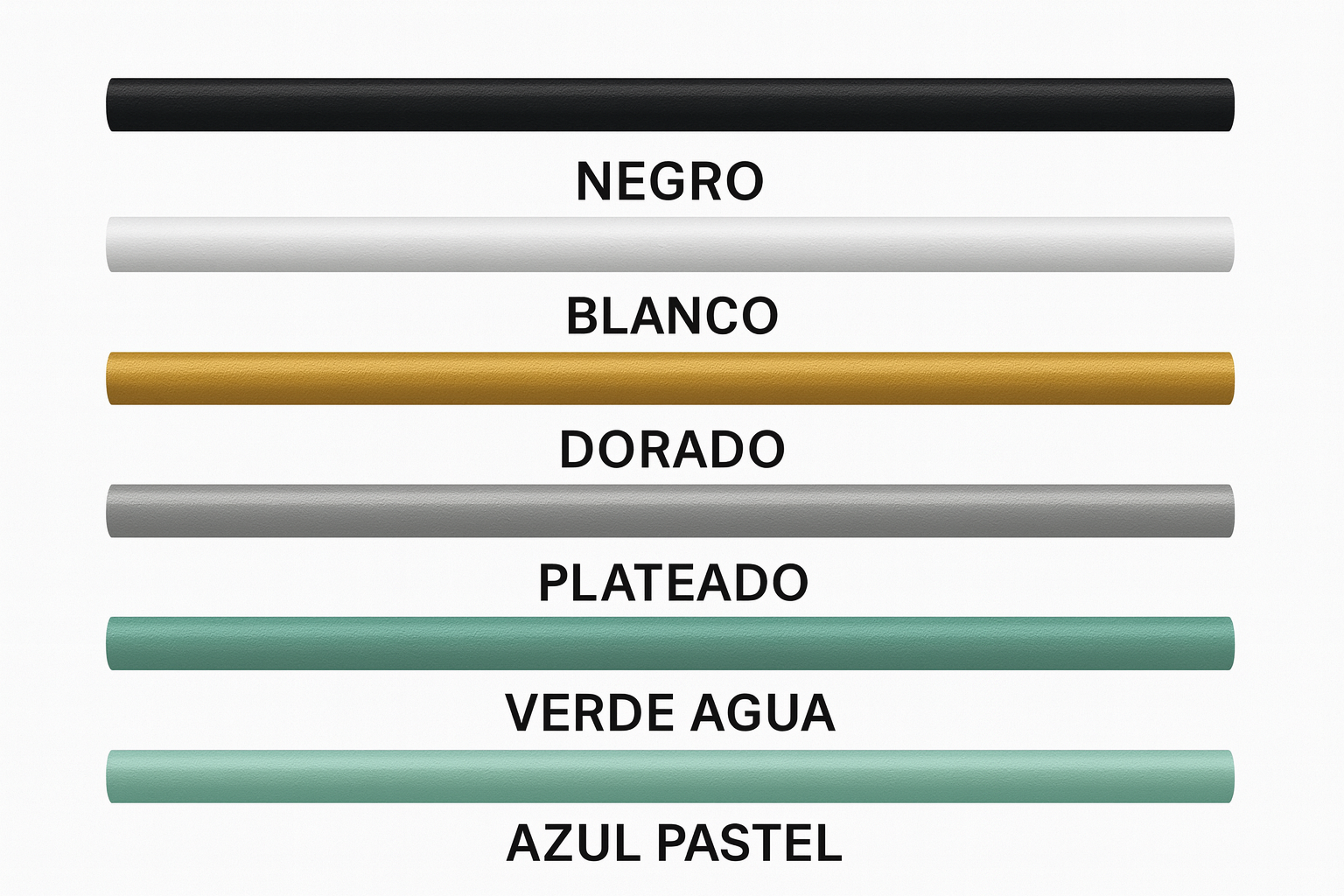Click the word AGUA
This screenshot has height=896, width=1344.
[763, 712]
